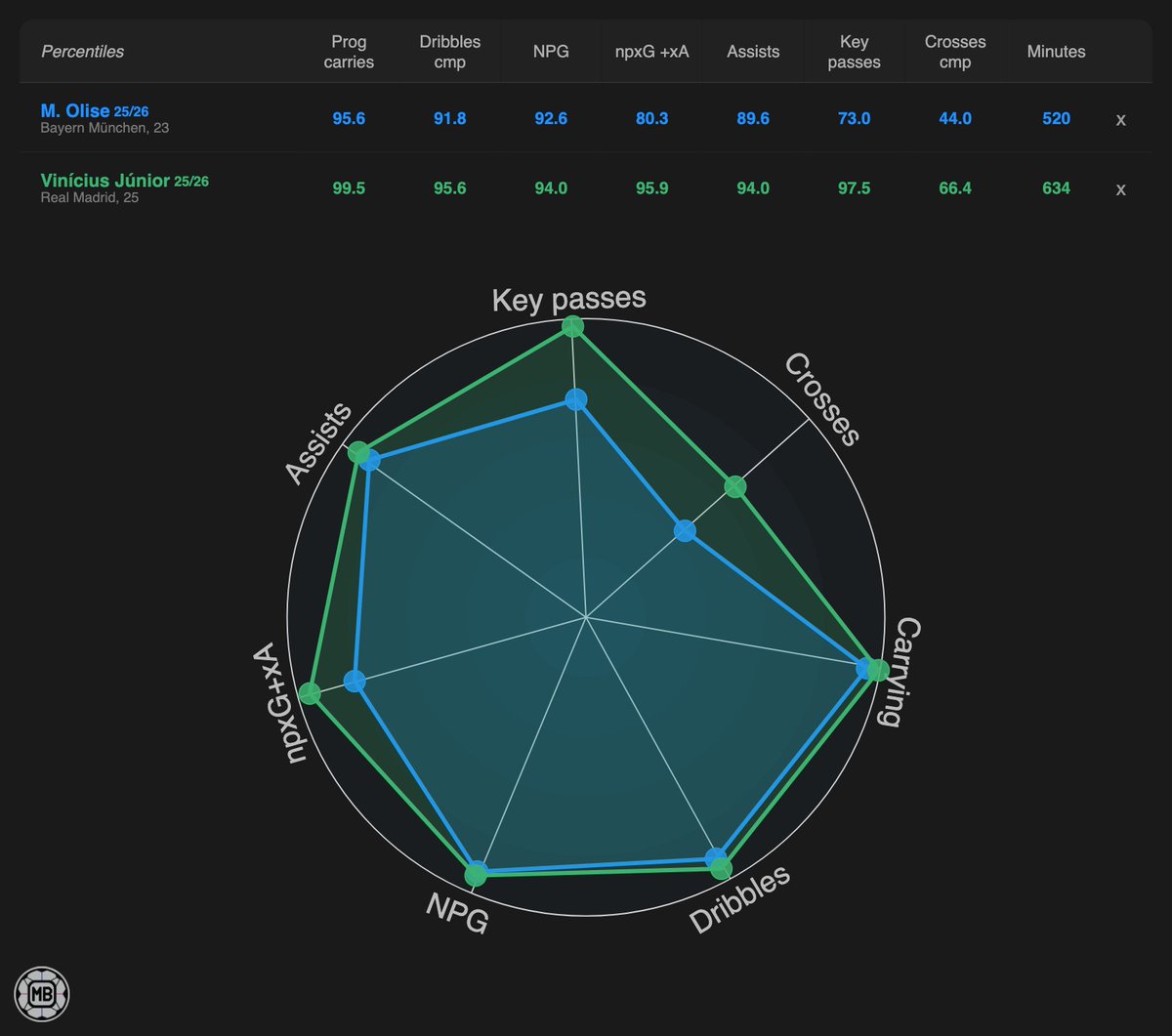
Task: Click the Percentiles header label
Action: point(82,52)
